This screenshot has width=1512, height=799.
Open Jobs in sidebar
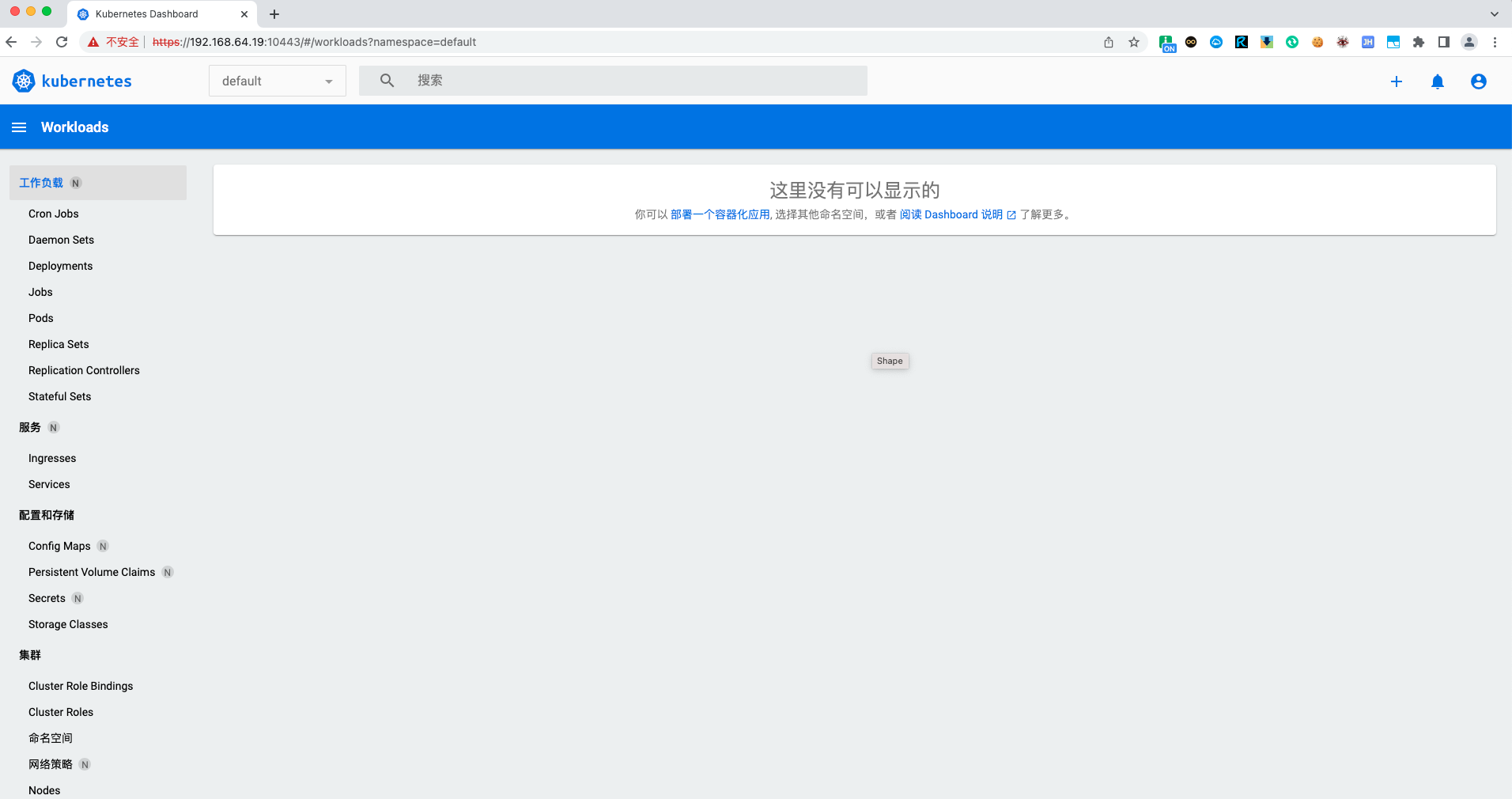tap(40, 292)
